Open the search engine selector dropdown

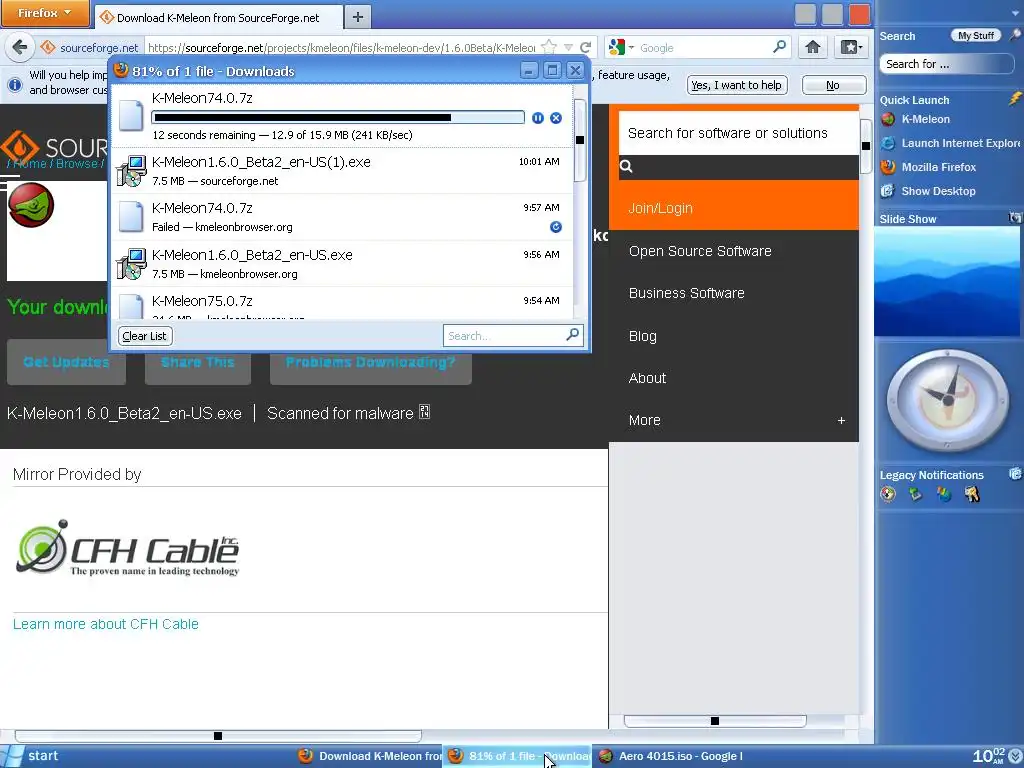620,47
